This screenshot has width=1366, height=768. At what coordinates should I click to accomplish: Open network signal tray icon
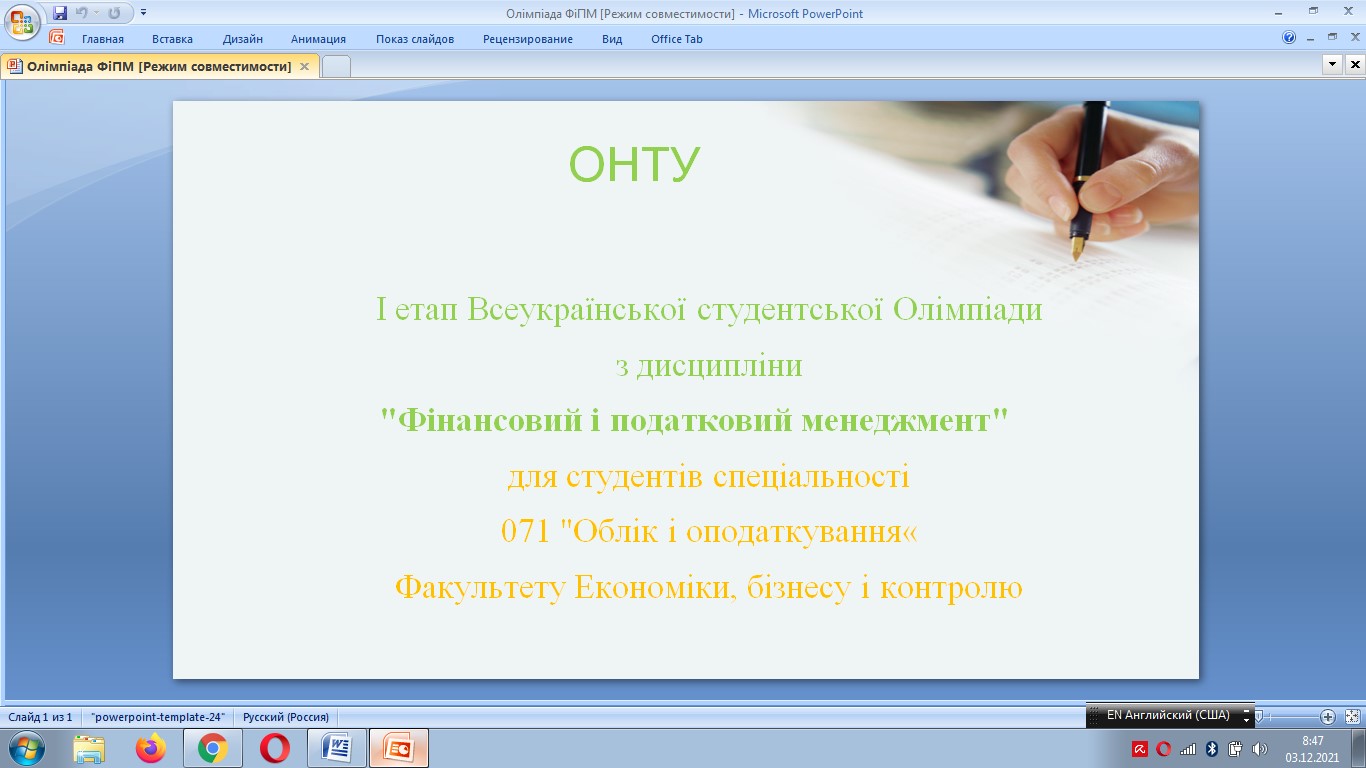[x=1187, y=749]
